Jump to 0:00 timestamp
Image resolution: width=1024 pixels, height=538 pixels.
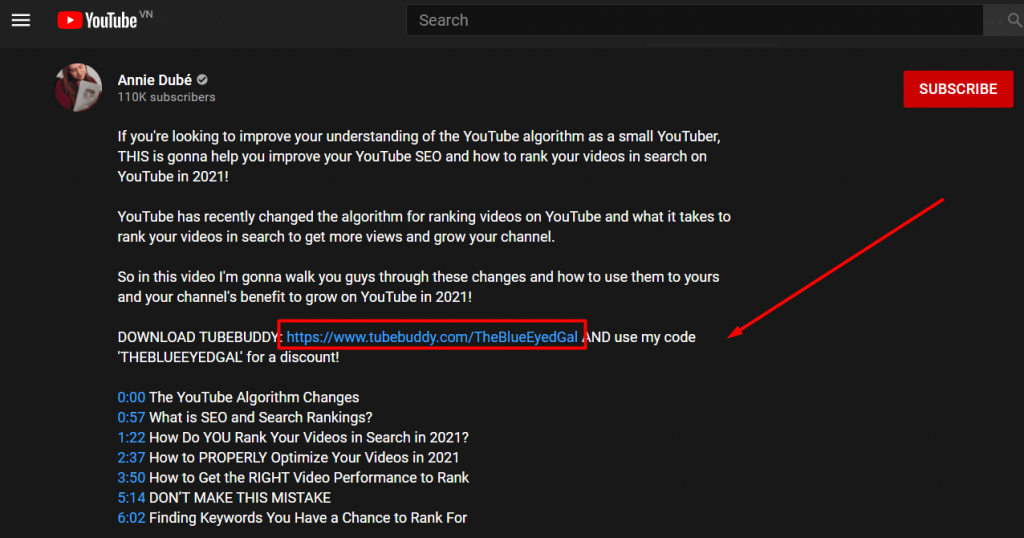pyautogui.click(x=131, y=397)
